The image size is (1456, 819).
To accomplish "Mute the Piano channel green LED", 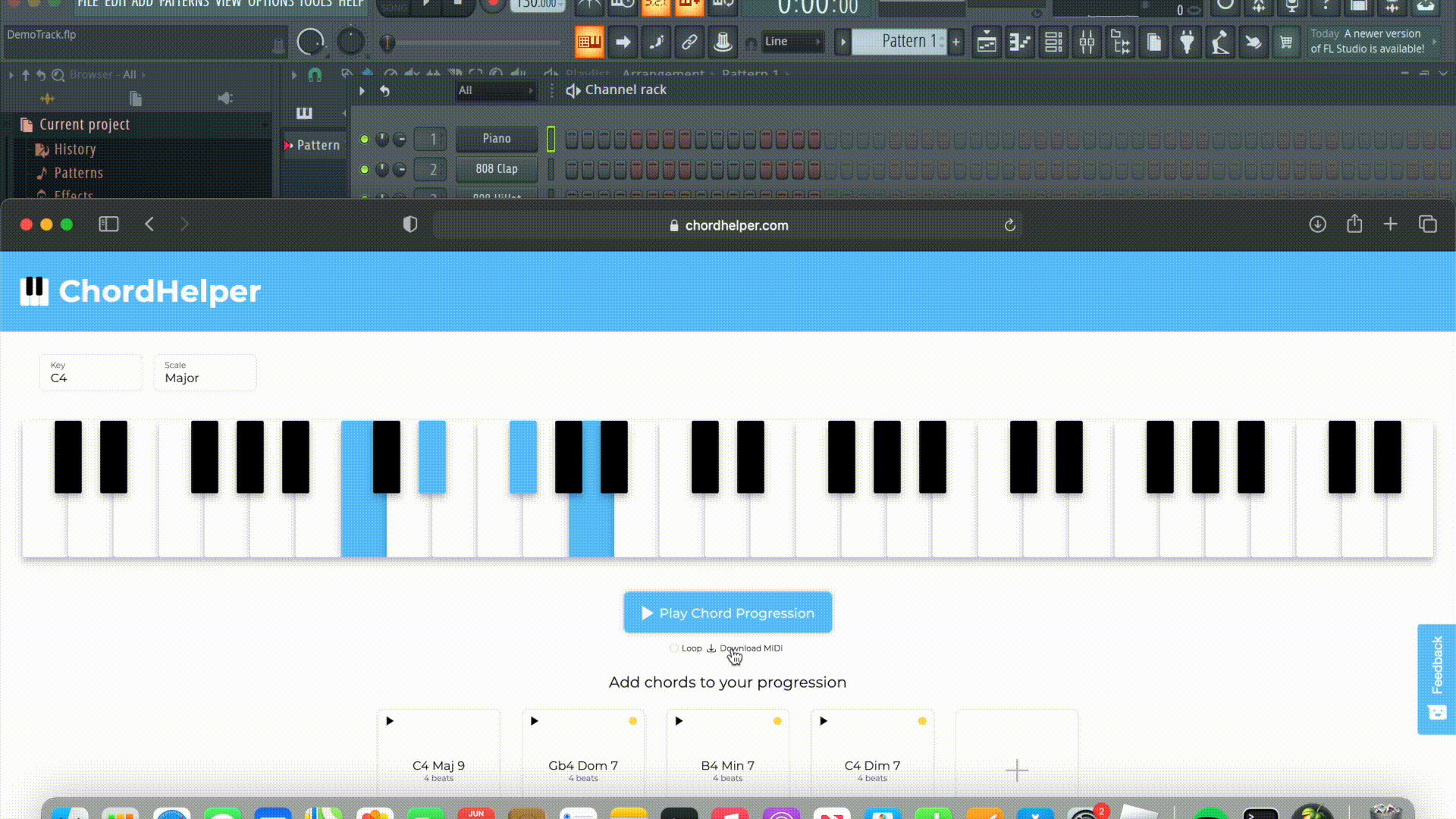I will (x=365, y=140).
